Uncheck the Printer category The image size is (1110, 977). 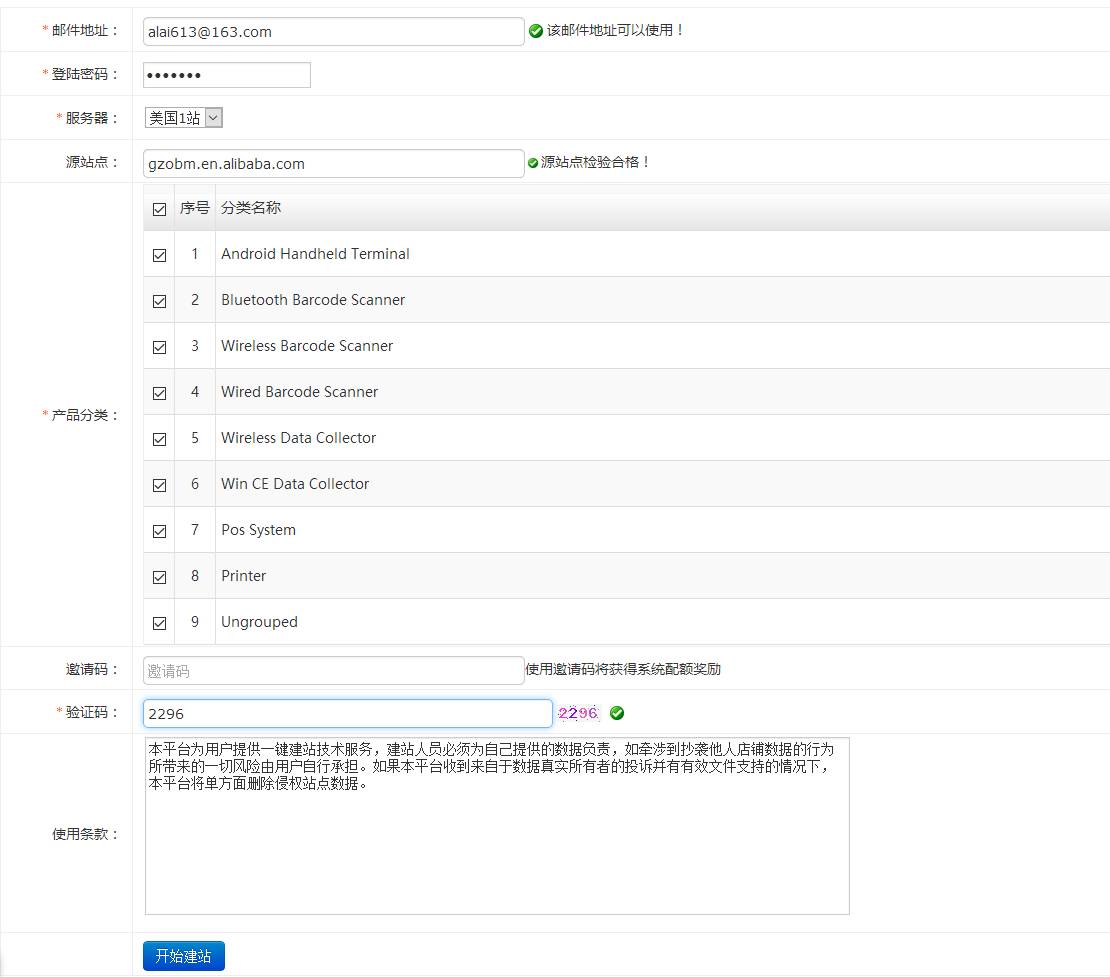[x=159, y=576]
